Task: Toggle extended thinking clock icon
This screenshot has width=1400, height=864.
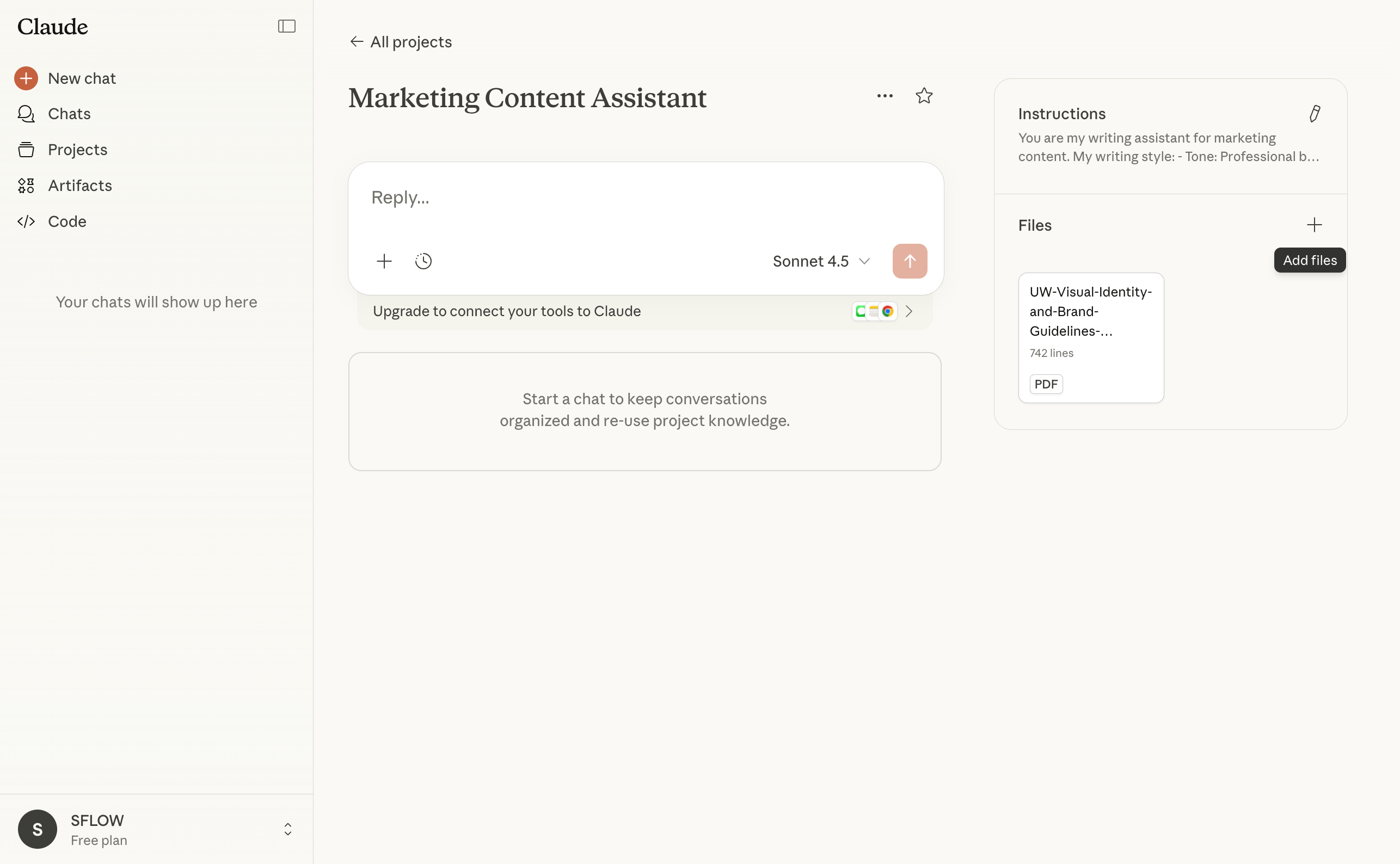Action: (x=423, y=262)
